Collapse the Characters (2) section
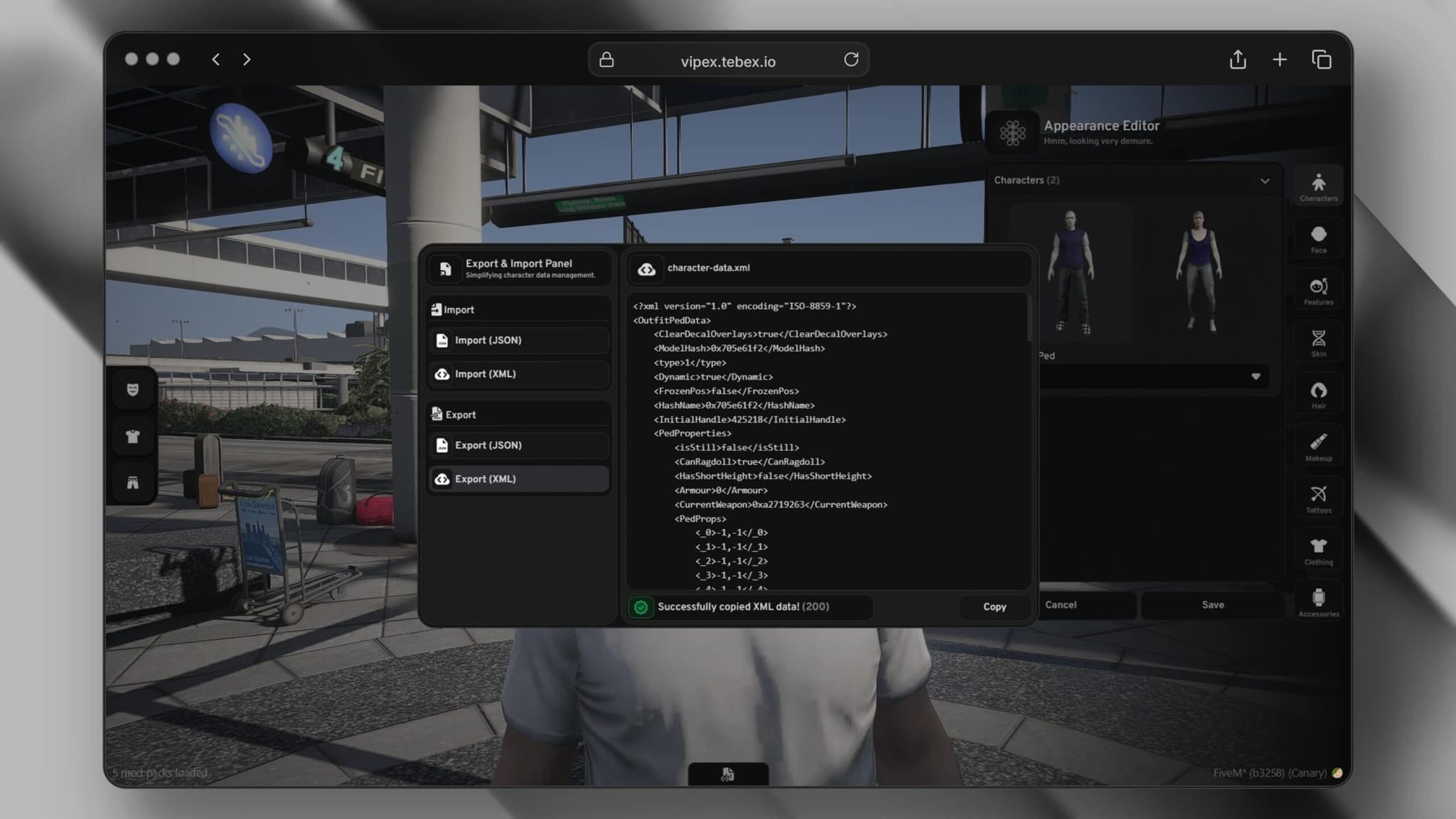The height and width of the screenshot is (819, 1456). tap(1265, 181)
